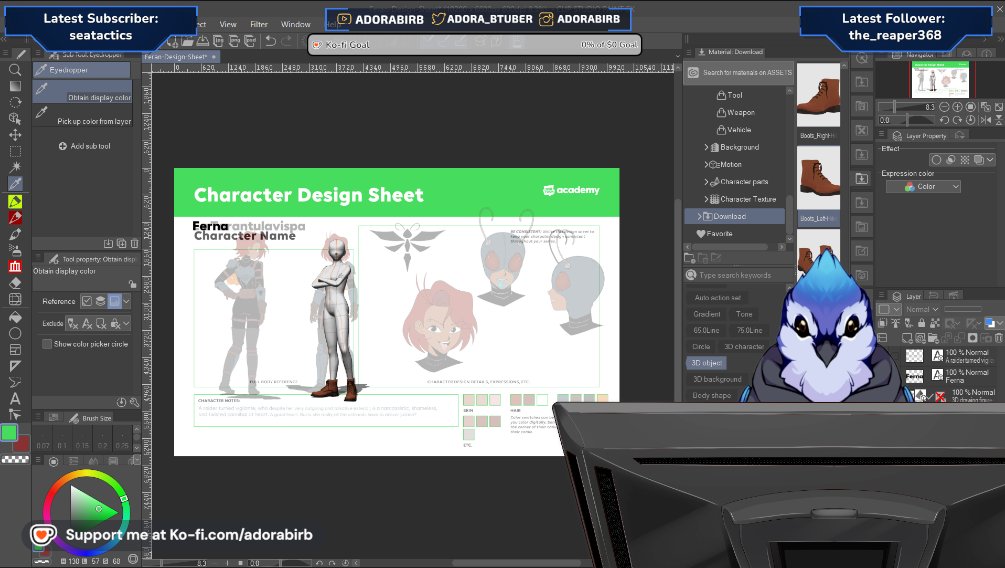This screenshot has height=568, width=1005.
Task: Select the Boots_RightH material thumbnail
Action: click(x=818, y=95)
